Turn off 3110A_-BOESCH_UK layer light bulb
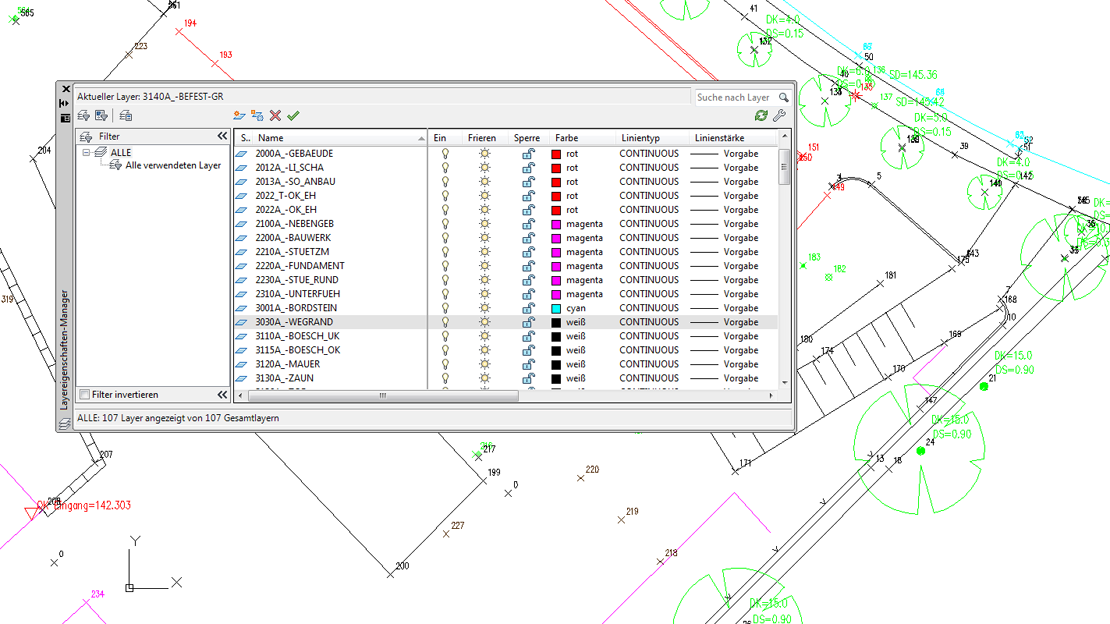Viewport: 1110px width, 624px height. coord(445,336)
